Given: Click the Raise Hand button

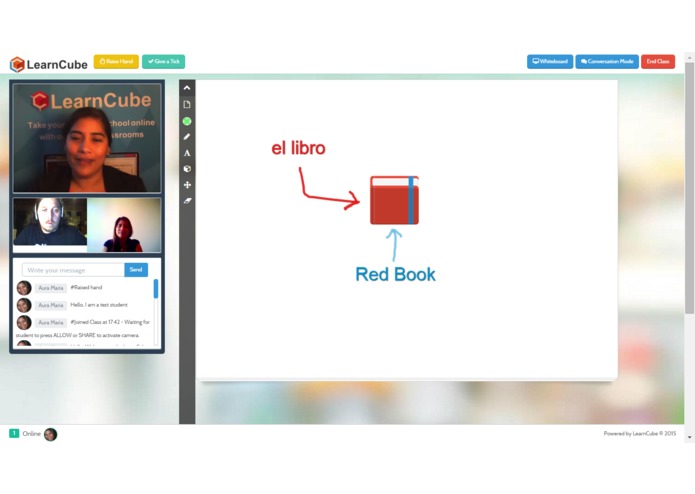Looking at the screenshot, I should coord(116,62).
